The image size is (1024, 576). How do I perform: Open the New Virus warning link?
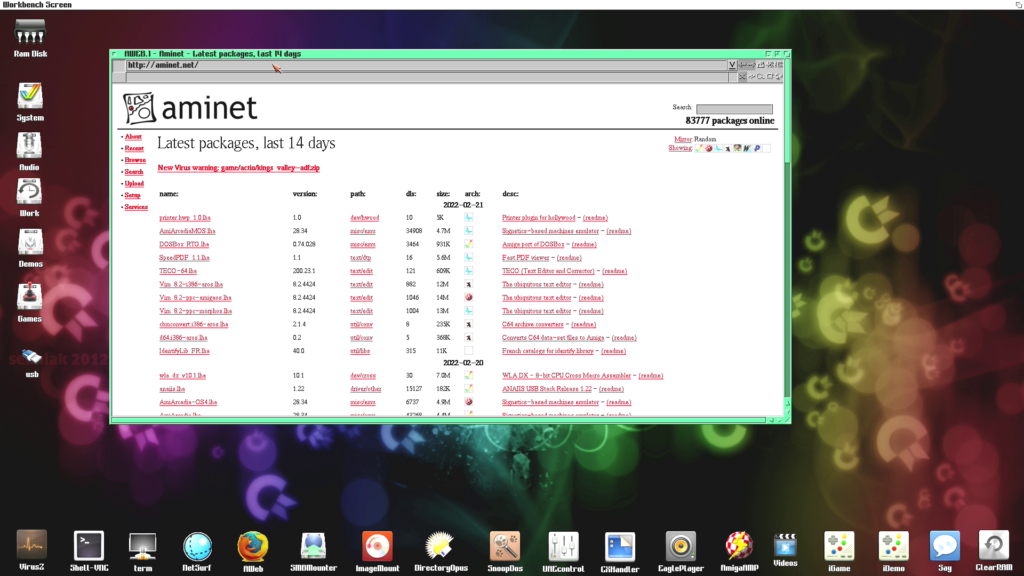coord(238,168)
